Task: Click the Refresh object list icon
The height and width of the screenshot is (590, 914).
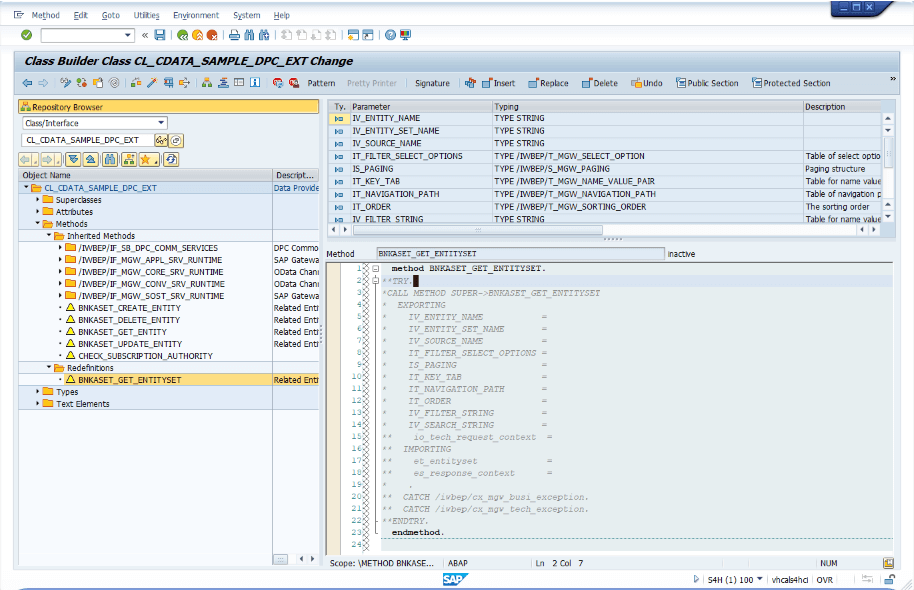Action: click(x=171, y=159)
